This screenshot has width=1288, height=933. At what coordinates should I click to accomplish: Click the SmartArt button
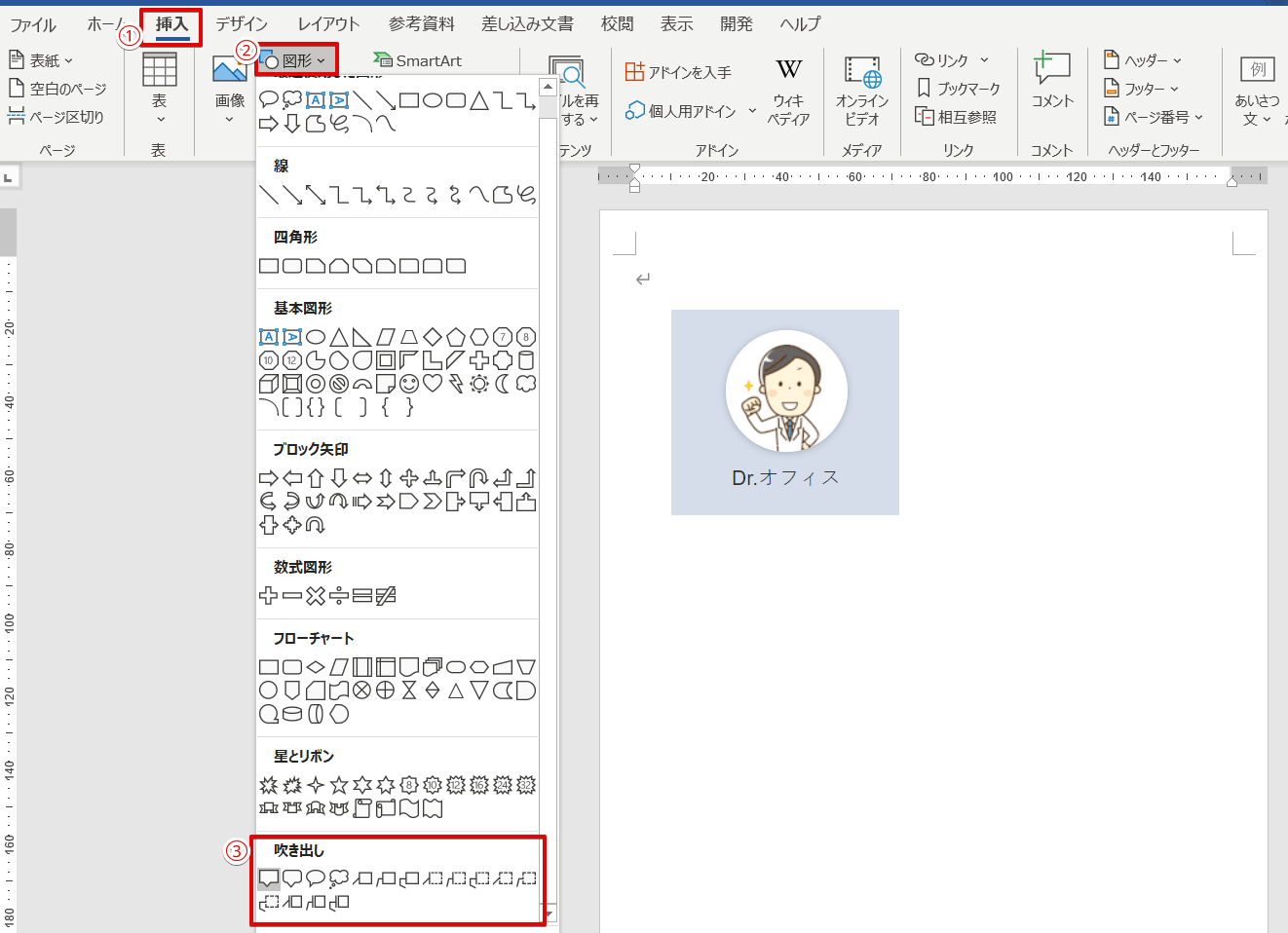click(x=418, y=60)
